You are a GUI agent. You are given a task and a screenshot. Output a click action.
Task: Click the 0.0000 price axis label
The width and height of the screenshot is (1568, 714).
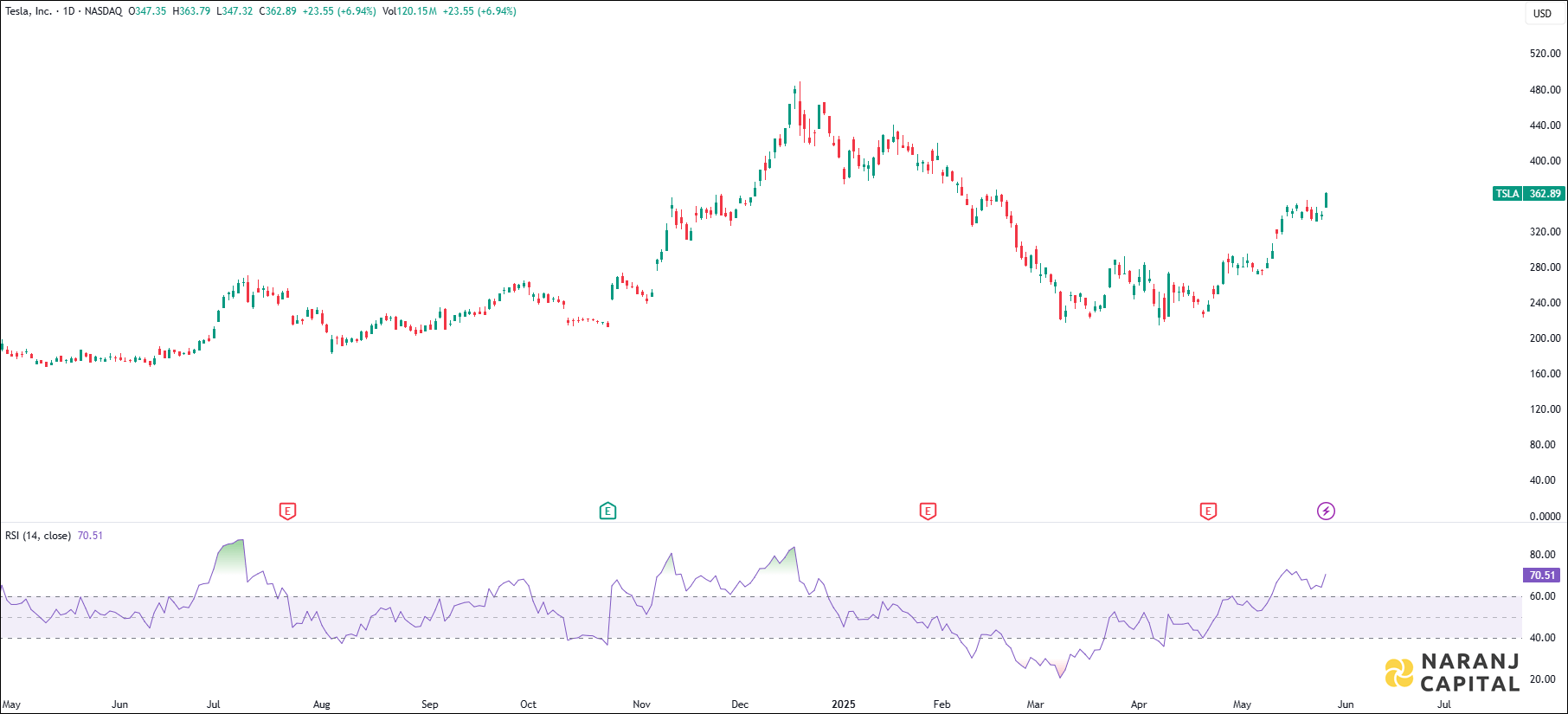[x=1545, y=517]
